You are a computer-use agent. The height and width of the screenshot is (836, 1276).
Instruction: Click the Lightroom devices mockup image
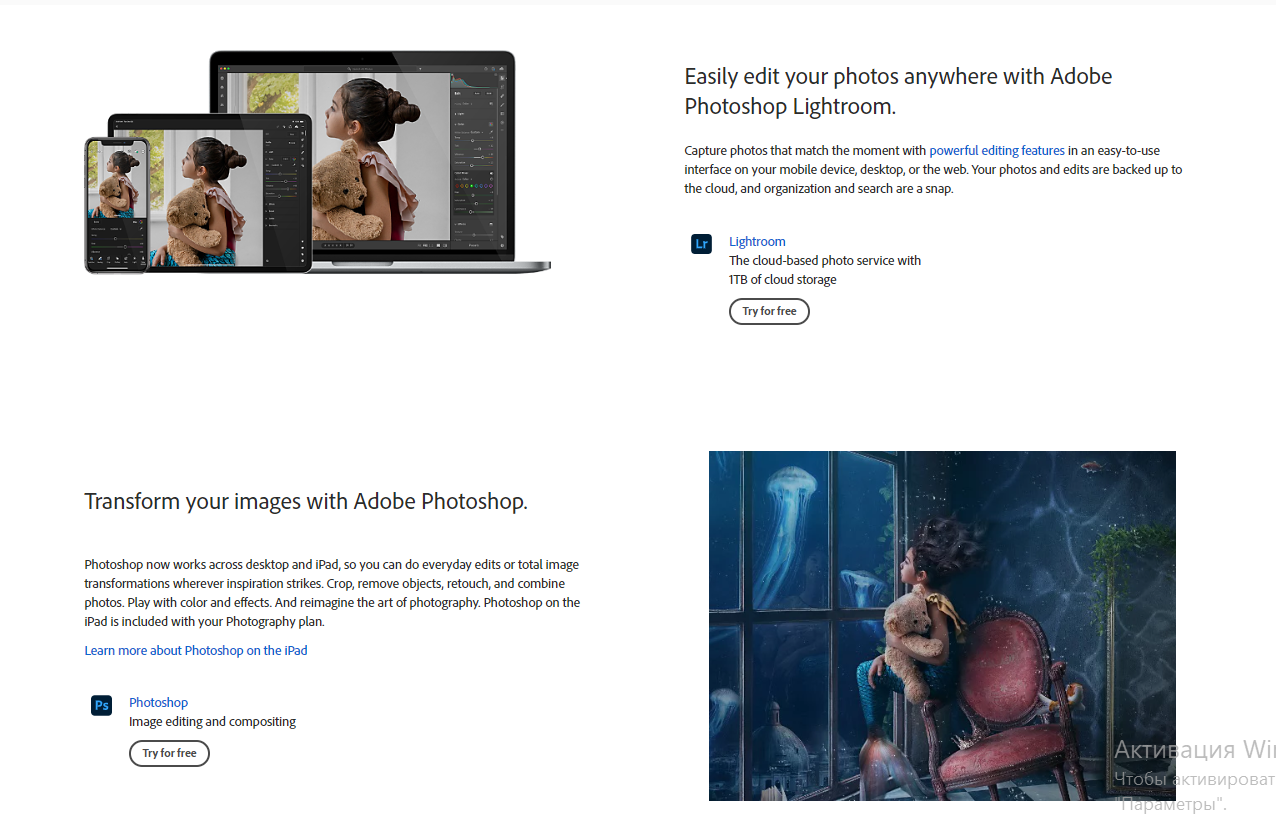click(x=317, y=162)
